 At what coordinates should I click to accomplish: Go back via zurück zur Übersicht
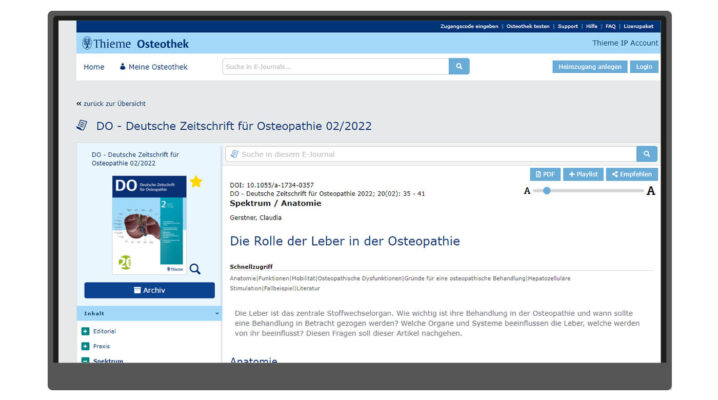click(111, 103)
